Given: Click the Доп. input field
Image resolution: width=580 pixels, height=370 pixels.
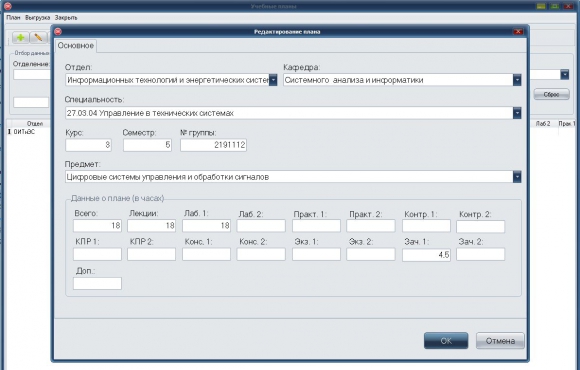Looking at the screenshot, I should 97,283.
